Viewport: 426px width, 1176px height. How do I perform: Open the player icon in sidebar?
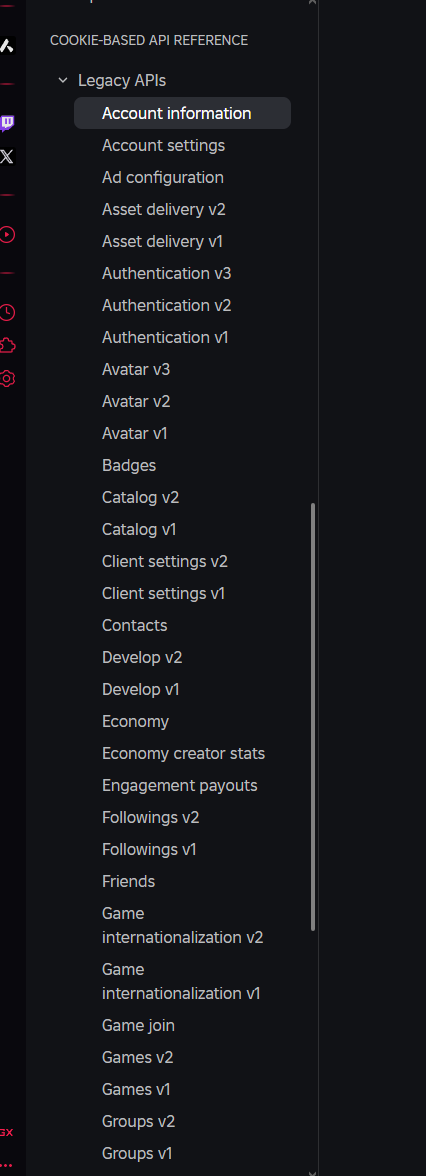pos(7,235)
